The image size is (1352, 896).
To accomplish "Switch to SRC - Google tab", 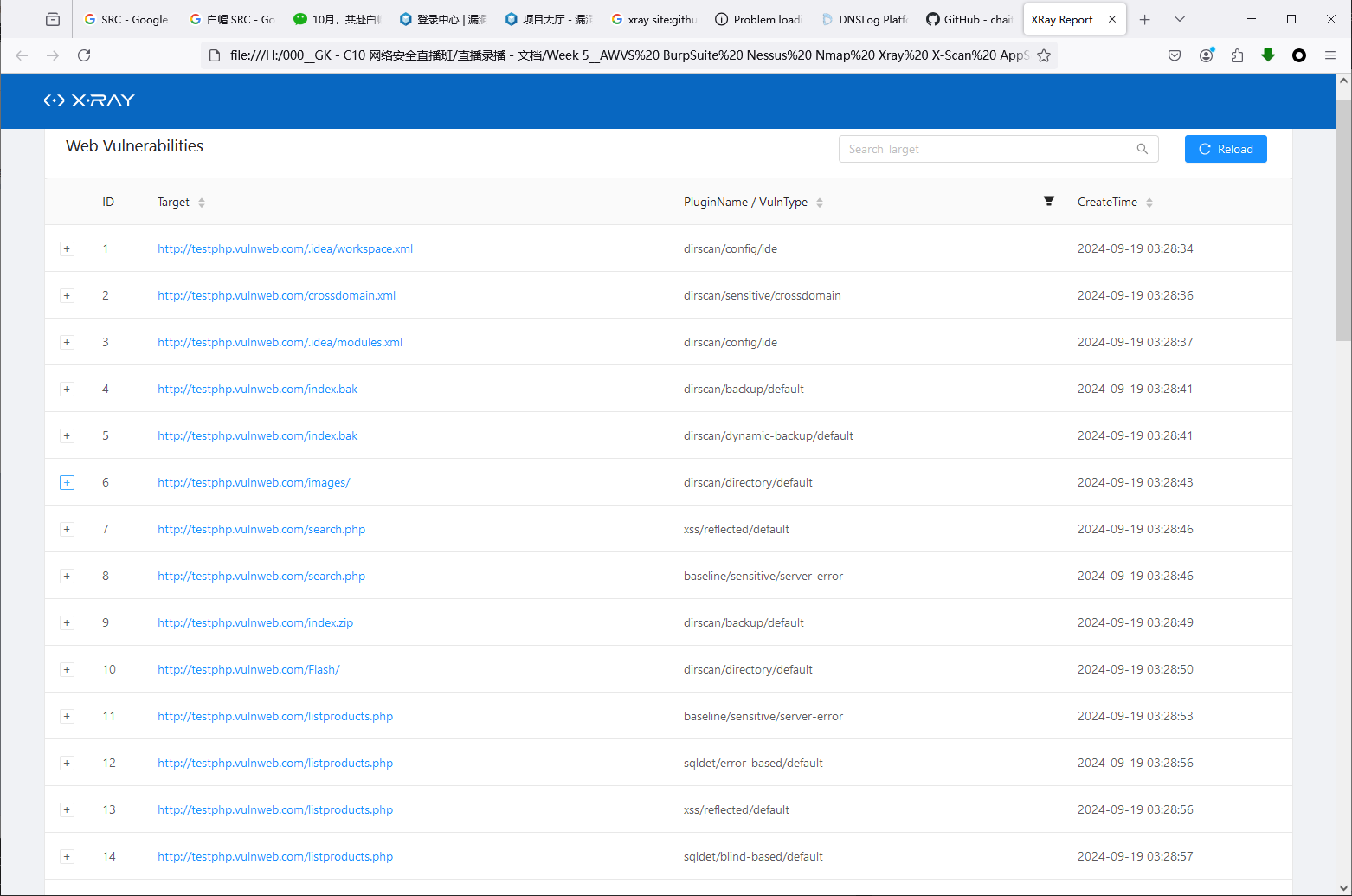I will click(126, 19).
